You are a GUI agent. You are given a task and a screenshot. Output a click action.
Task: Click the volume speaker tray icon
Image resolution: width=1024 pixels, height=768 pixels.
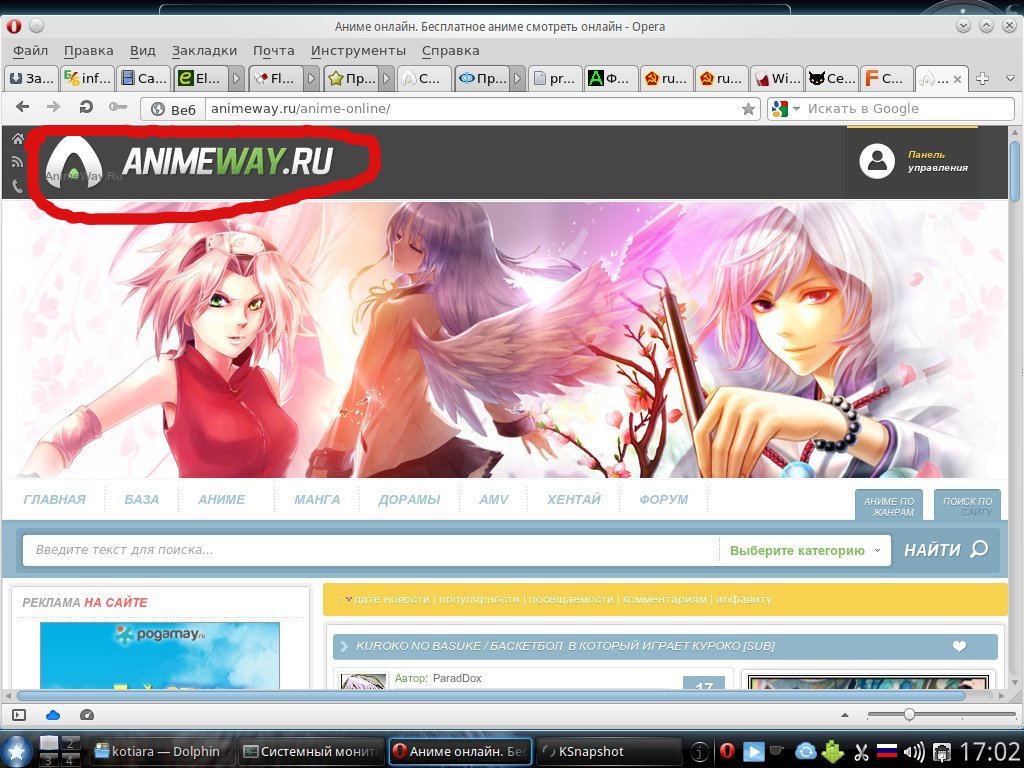click(x=914, y=752)
